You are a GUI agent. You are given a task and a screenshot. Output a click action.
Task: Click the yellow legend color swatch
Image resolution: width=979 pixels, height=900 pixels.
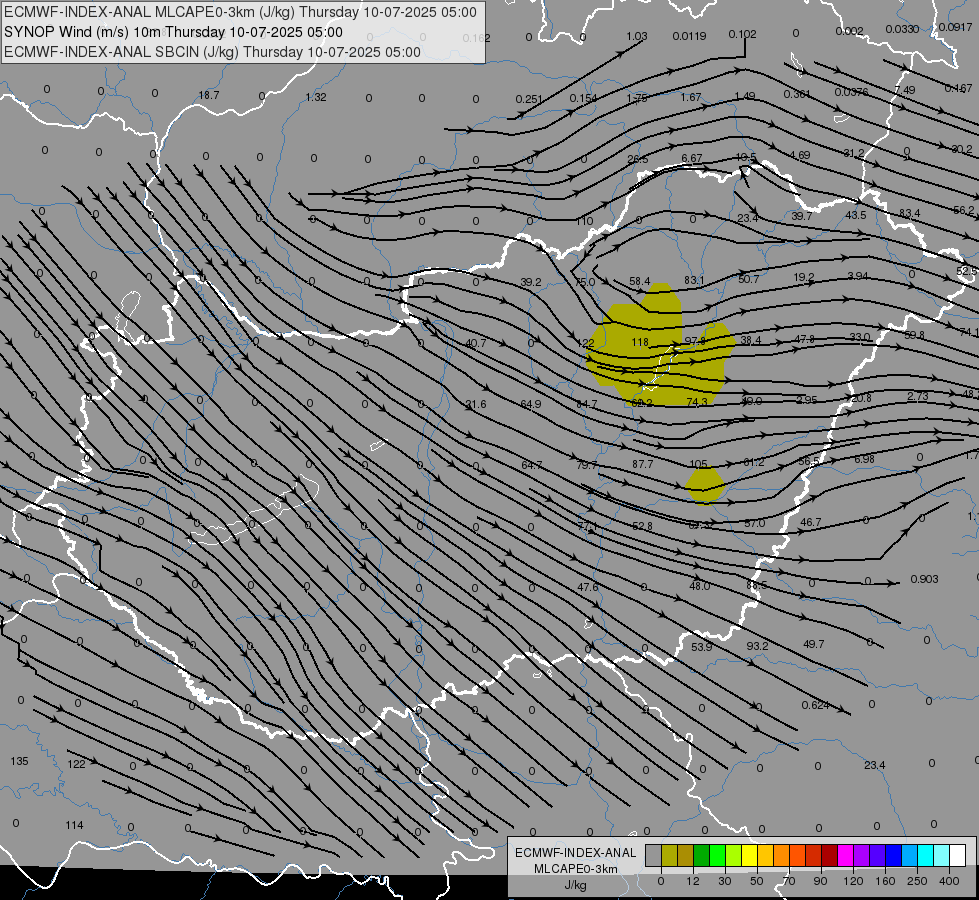(x=749, y=855)
